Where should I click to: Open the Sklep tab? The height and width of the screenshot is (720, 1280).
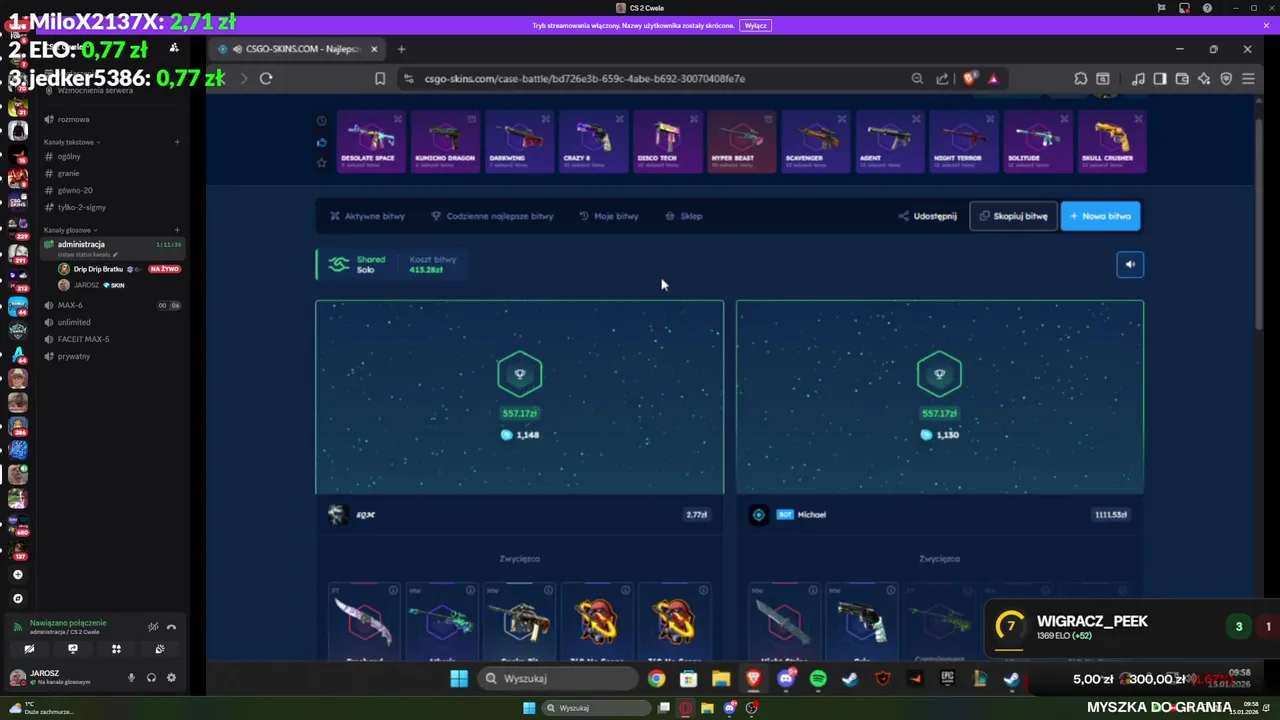click(x=684, y=216)
